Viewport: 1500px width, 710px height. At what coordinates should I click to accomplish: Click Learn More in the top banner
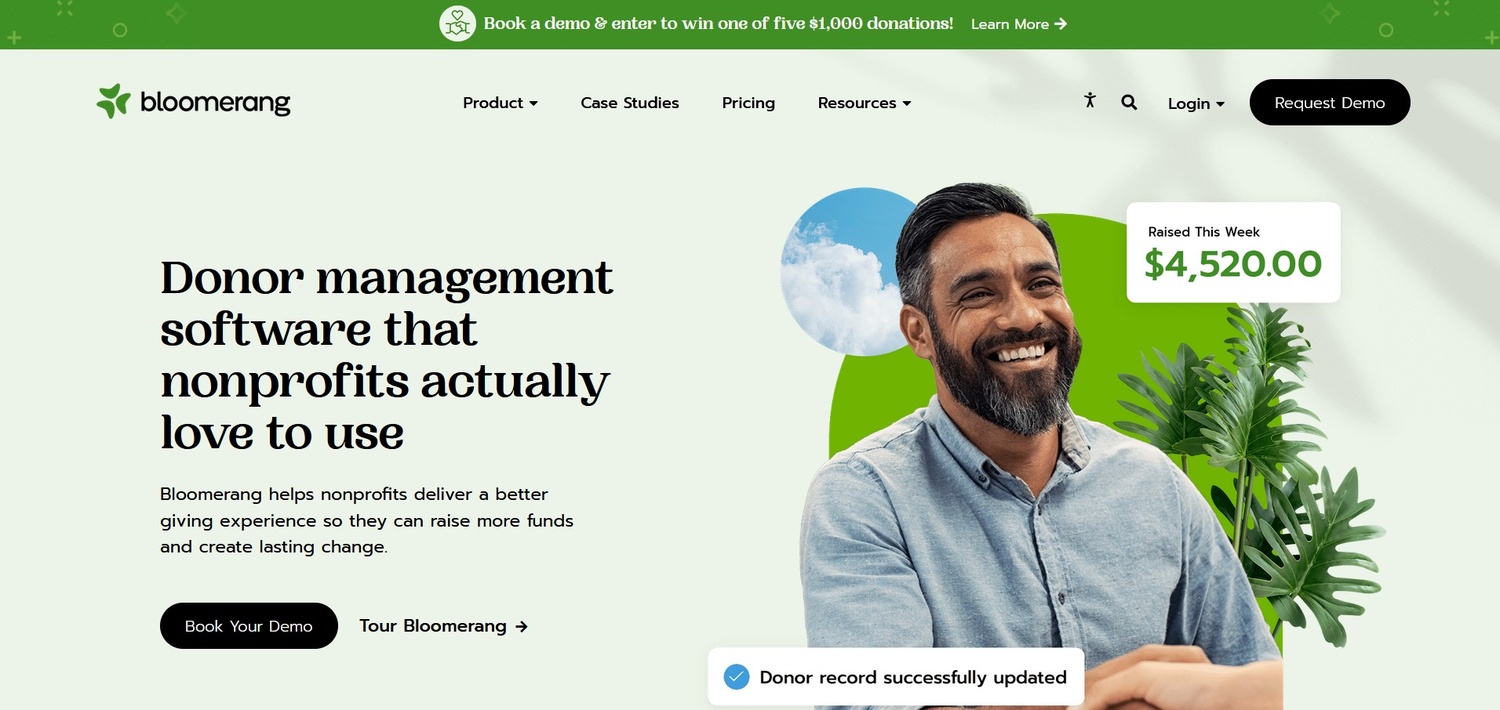pos(1019,24)
